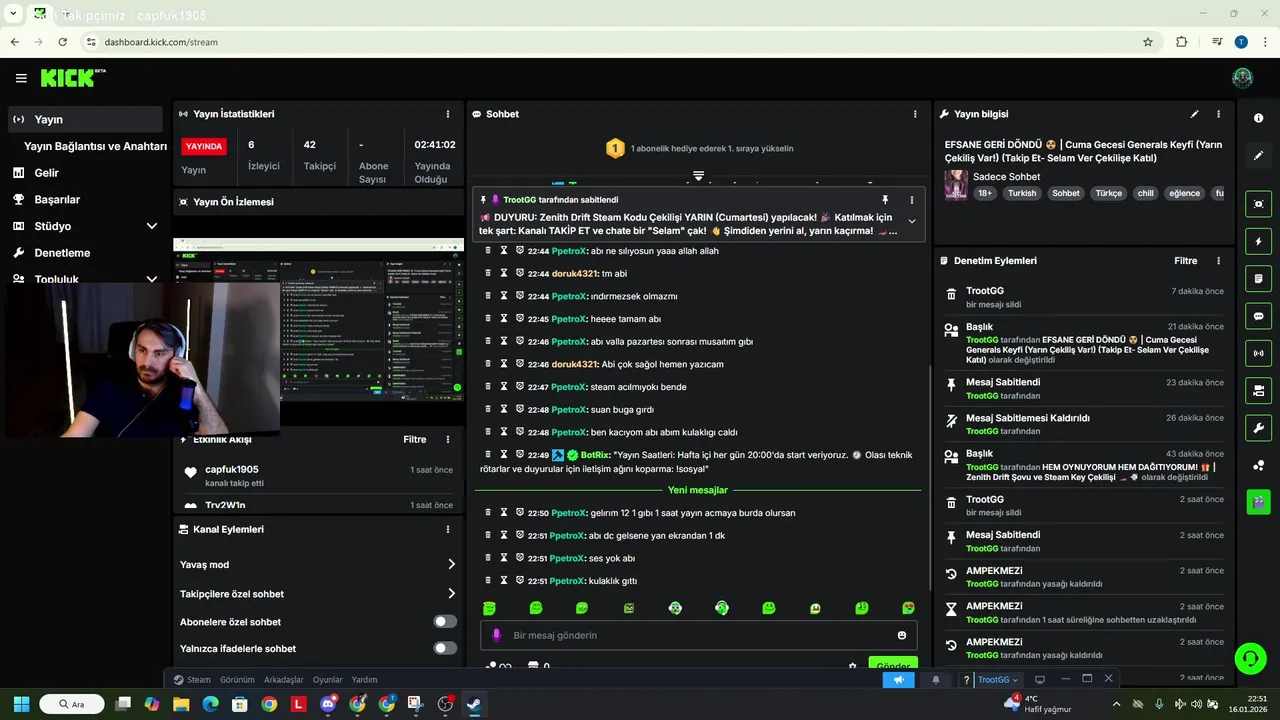
Task: Open Filtre in Denetim Eylemleri panel
Action: (1185, 261)
